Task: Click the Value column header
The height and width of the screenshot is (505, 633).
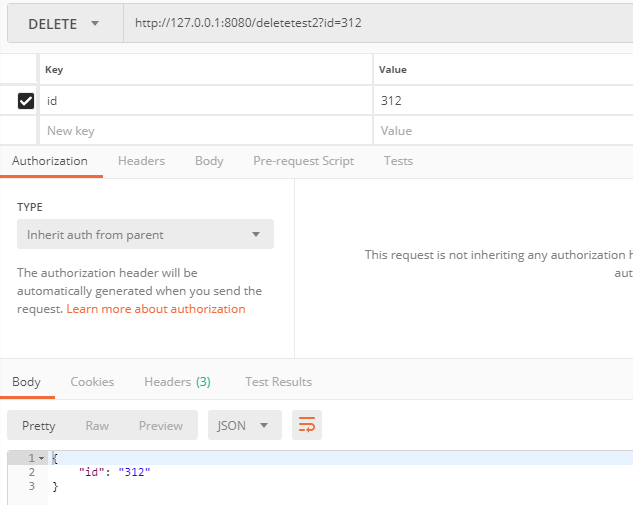Action: (x=392, y=70)
